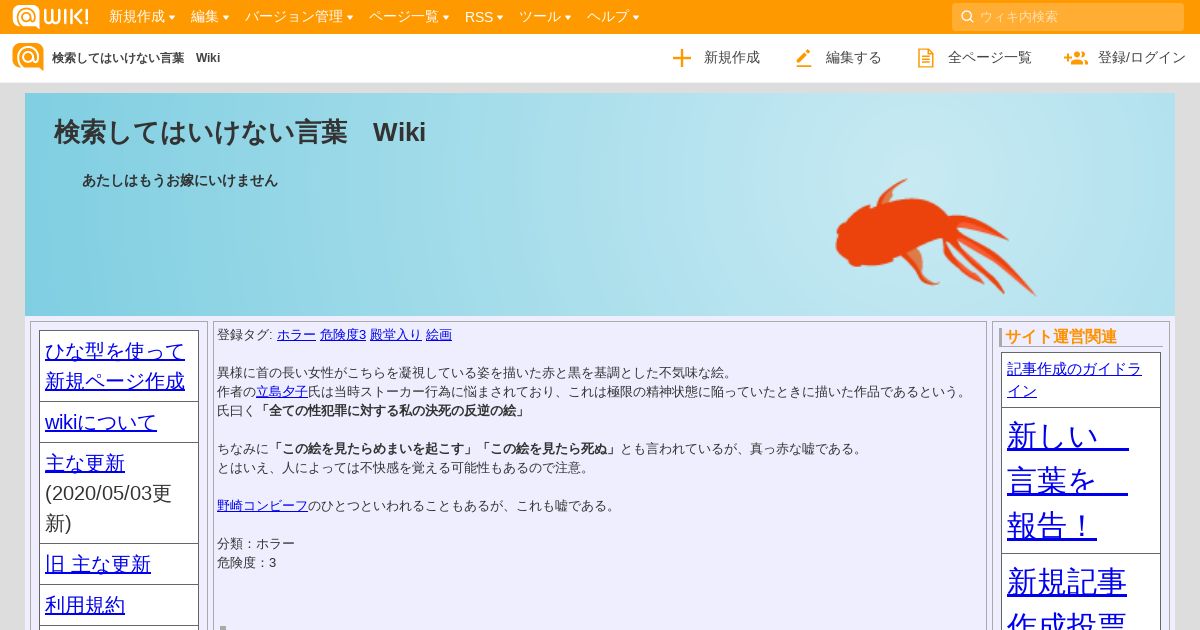
Task: Click the add-user icon for 登録/ログイン
Action: (x=1076, y=58)
